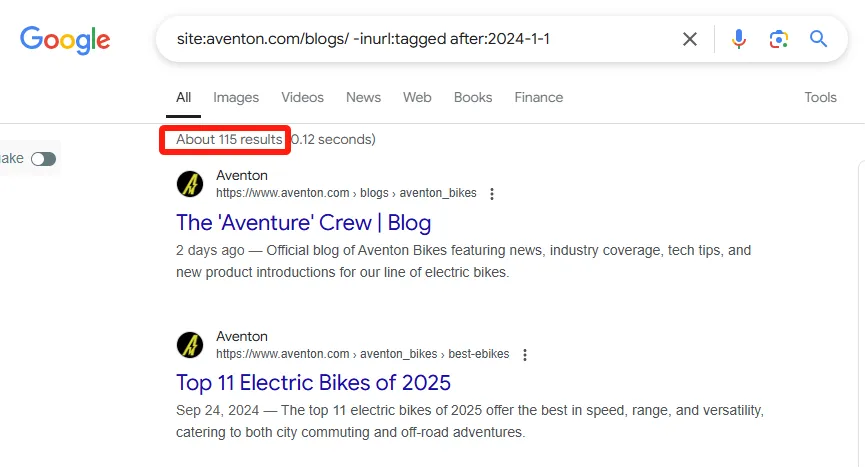The image size is (866, 468).
Task: Click the Google logo
Action: [x=65, y=40]
